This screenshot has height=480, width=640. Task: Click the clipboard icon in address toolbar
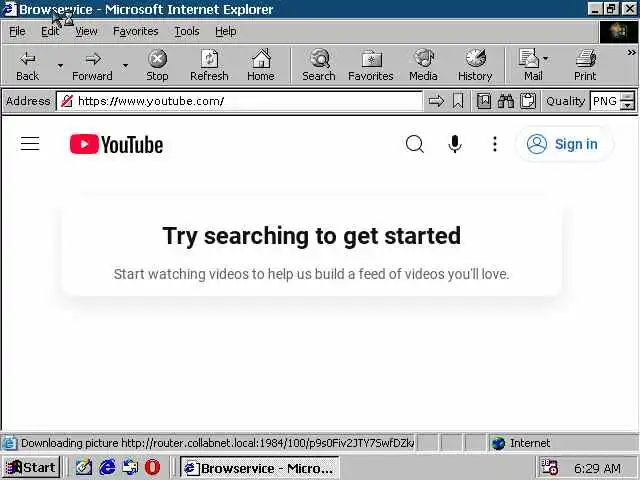pos(528,101)
